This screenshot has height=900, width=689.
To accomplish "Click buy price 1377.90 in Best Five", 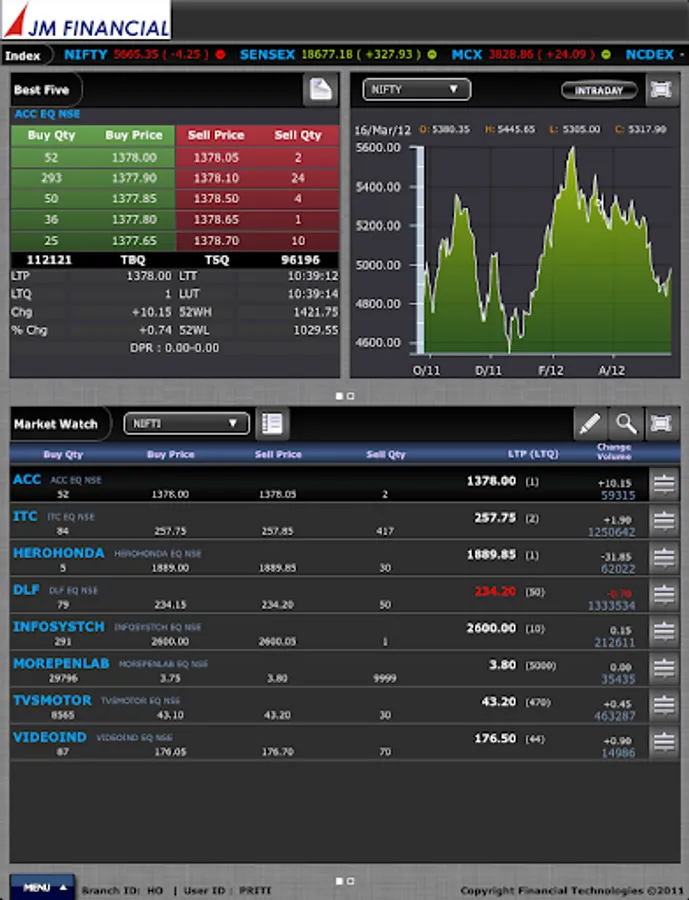I will (x=134, y=178).
